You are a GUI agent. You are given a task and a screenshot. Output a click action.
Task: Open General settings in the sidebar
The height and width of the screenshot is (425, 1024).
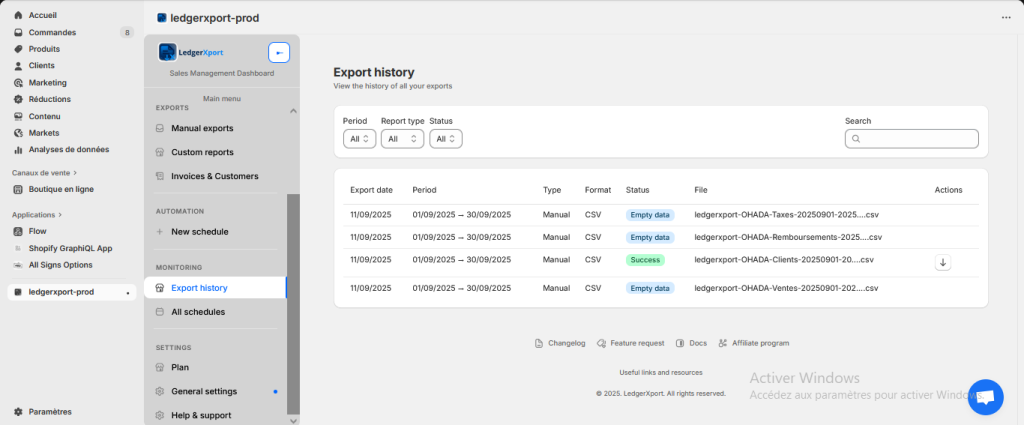point(204,391)
